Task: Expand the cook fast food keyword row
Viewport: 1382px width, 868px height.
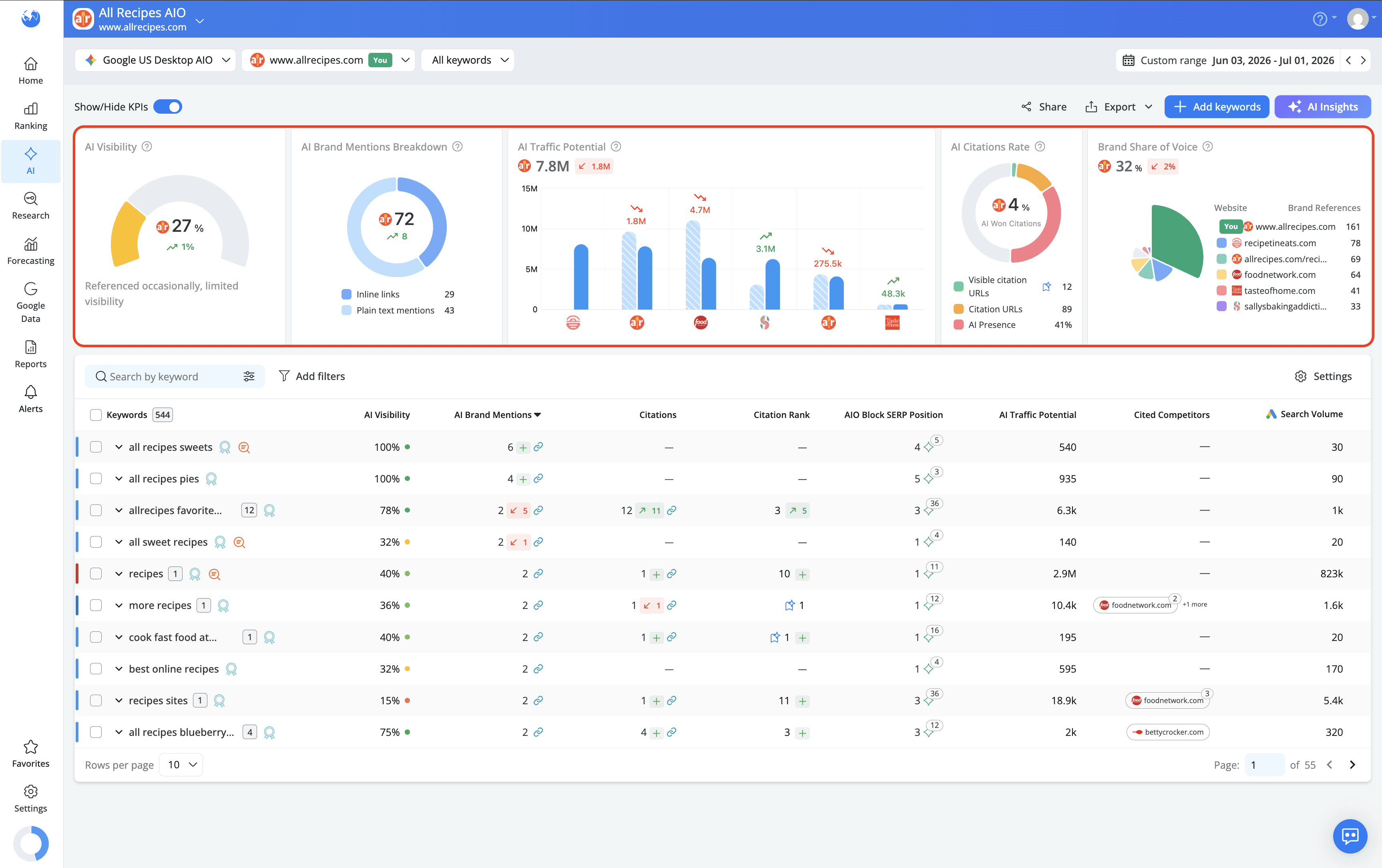Action: (119, 637)
